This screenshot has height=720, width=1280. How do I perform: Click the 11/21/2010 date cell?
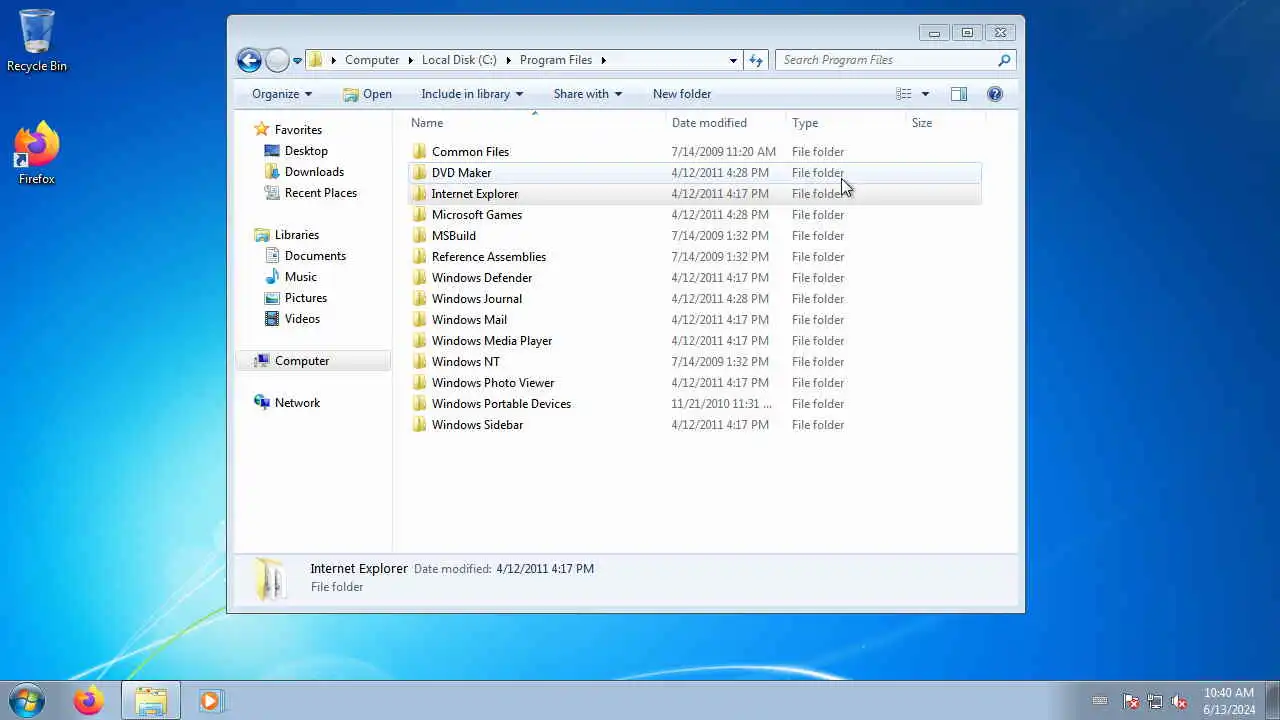721,404
